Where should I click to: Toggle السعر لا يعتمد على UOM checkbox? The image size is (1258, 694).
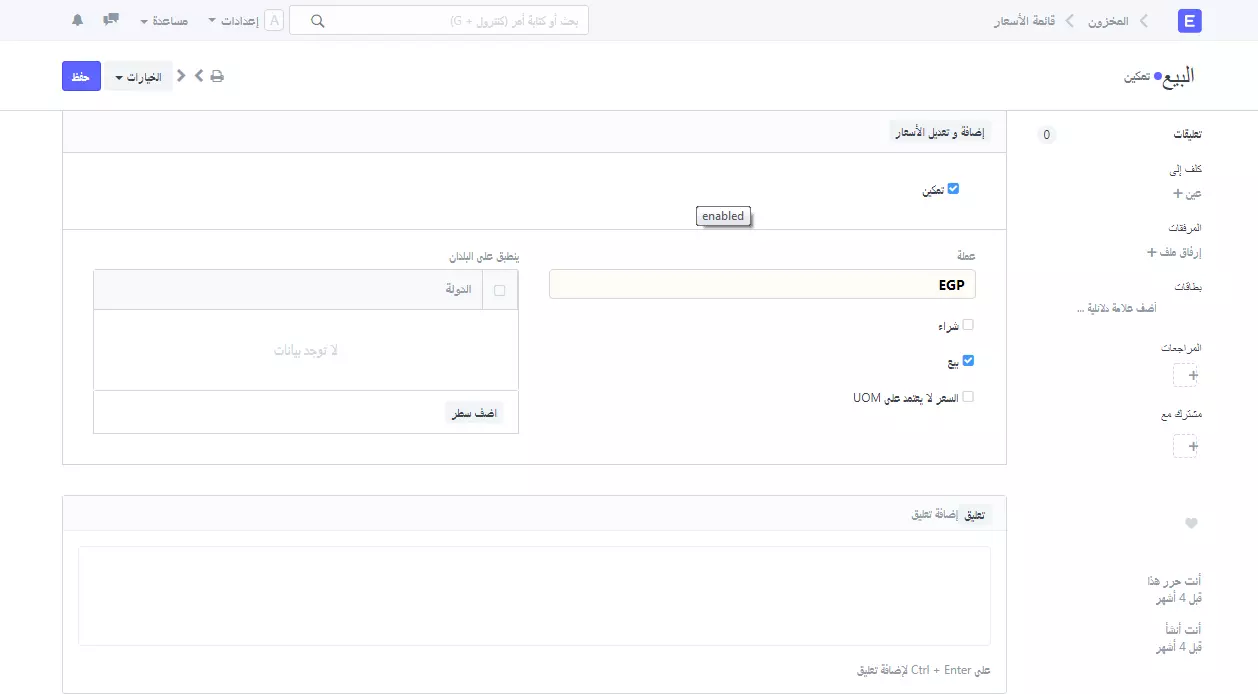pyautogui.click(x=968, y=397)
